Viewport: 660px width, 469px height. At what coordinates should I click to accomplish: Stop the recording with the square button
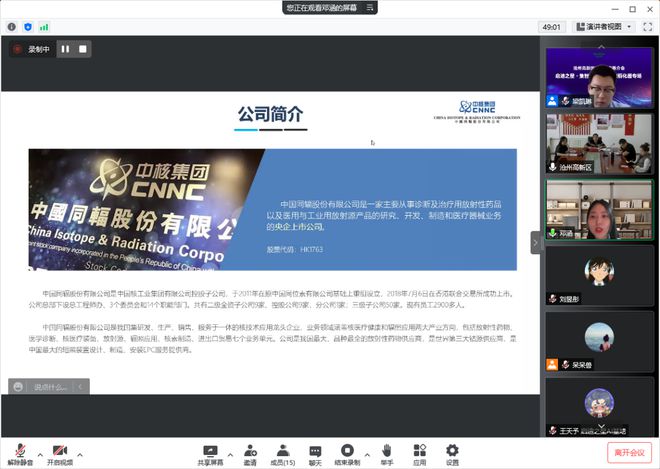82,49
